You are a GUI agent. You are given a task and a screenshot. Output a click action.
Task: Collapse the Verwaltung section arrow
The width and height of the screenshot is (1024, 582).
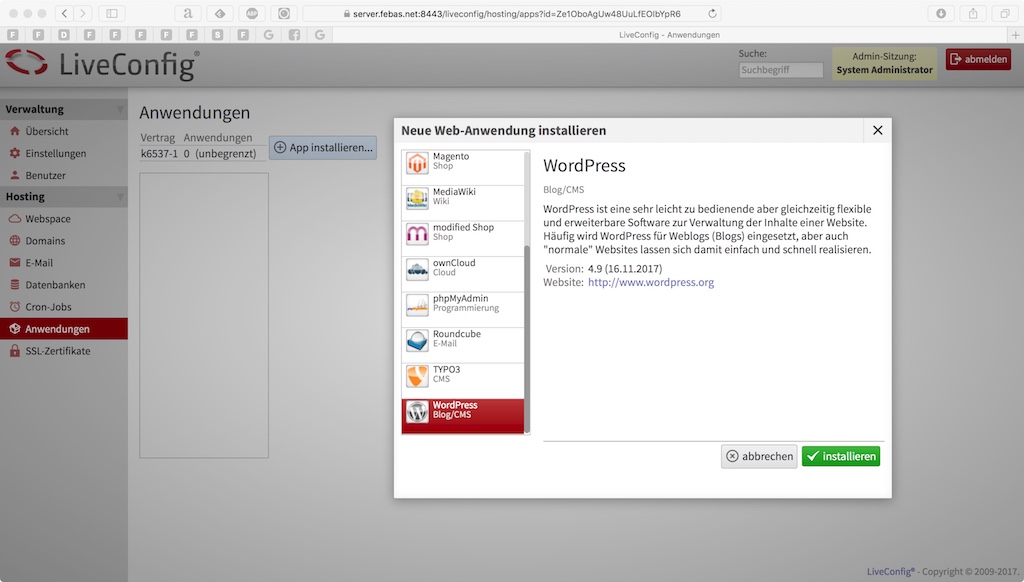tap(120, 109)
